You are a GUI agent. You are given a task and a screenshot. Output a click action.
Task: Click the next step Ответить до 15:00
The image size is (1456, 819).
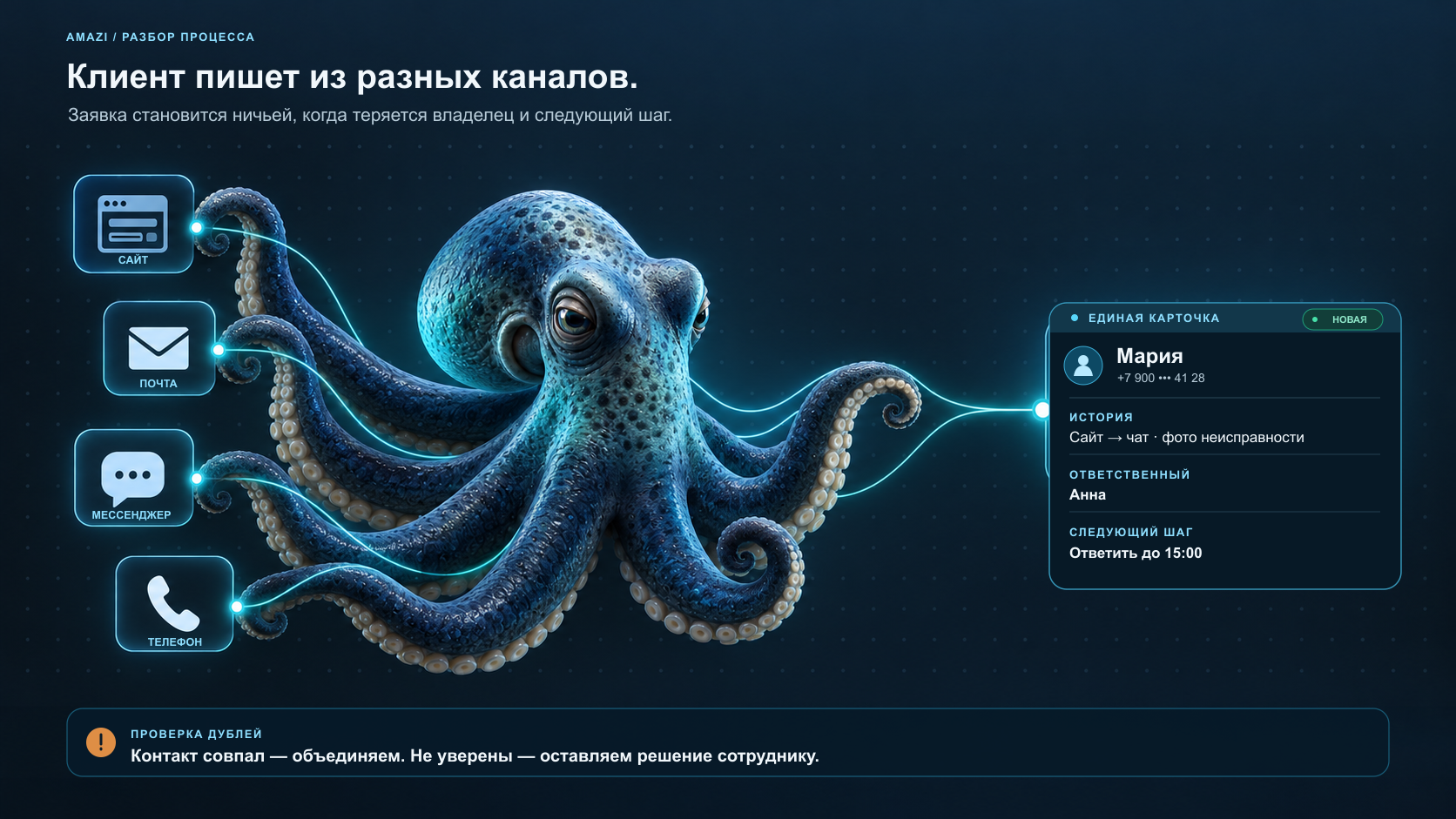pos(1136,554)
